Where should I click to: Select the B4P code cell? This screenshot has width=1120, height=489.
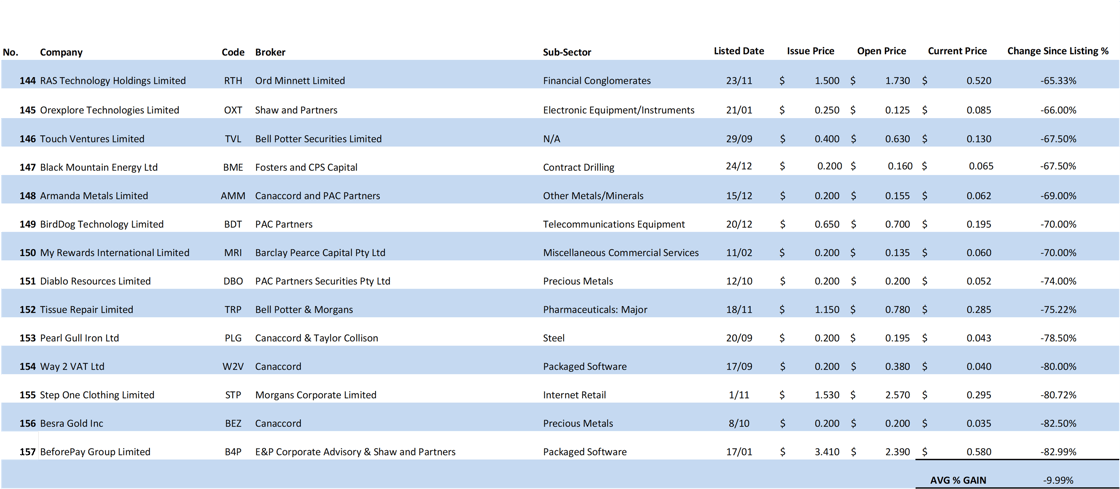[x=233, y=452]
